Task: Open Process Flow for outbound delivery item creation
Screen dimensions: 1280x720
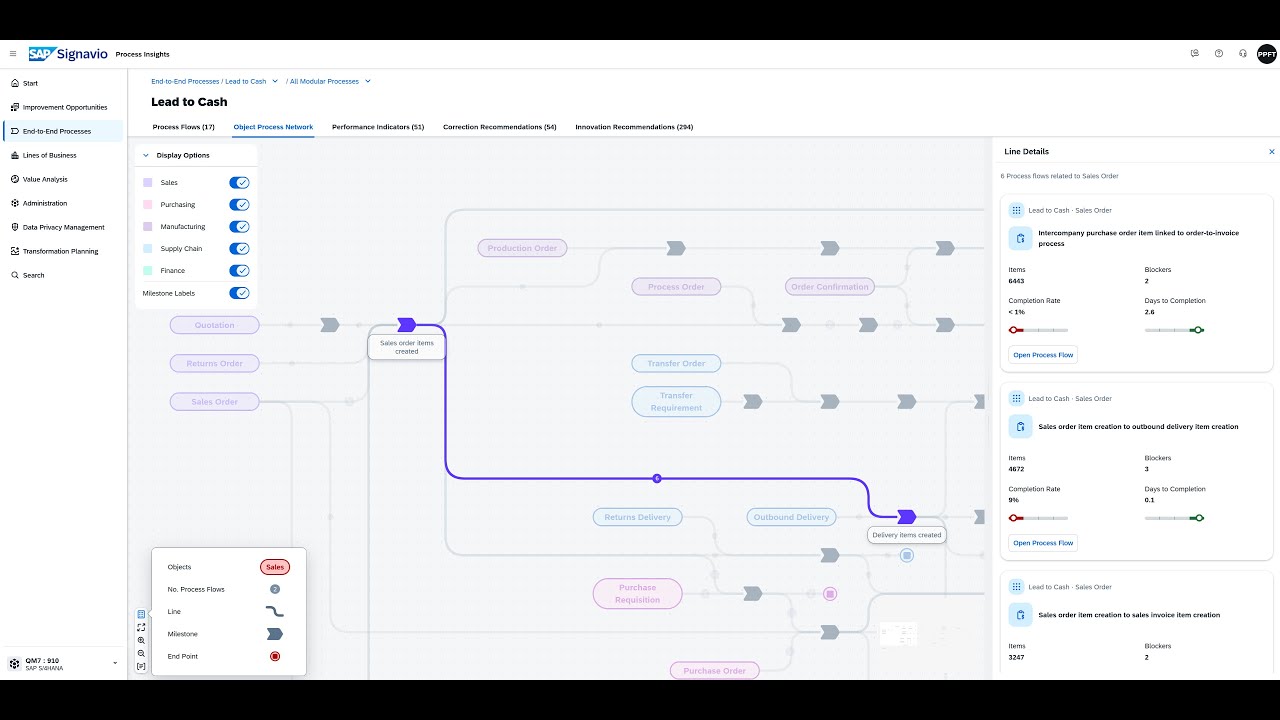Action: [x=1043, y=543]
